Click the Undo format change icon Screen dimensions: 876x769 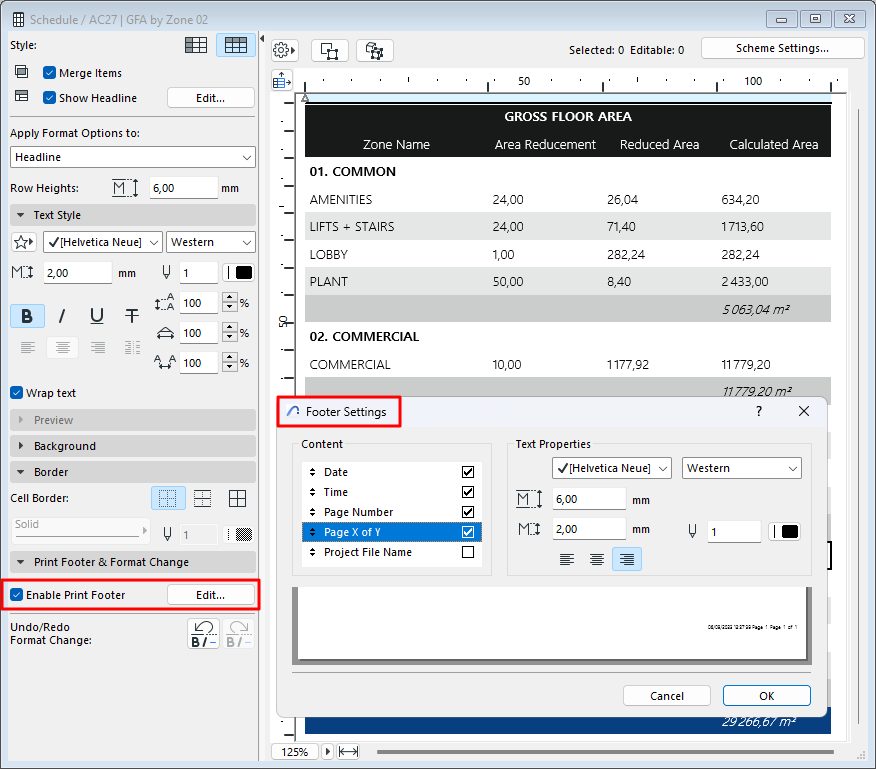(204, 634)
